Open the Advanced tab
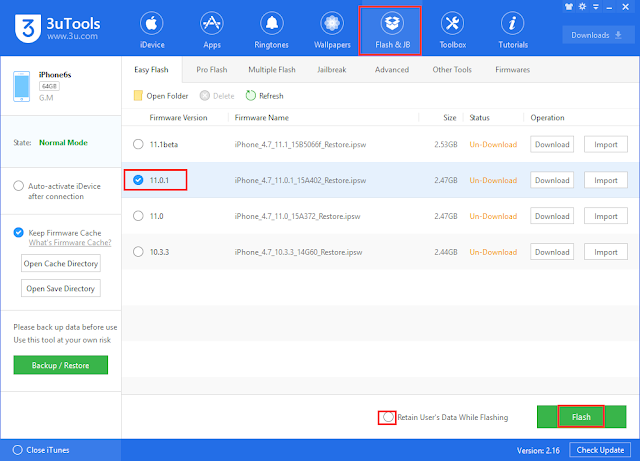Image resolution: width=640 pixels, height=461 pixels. tap(392, 70)
